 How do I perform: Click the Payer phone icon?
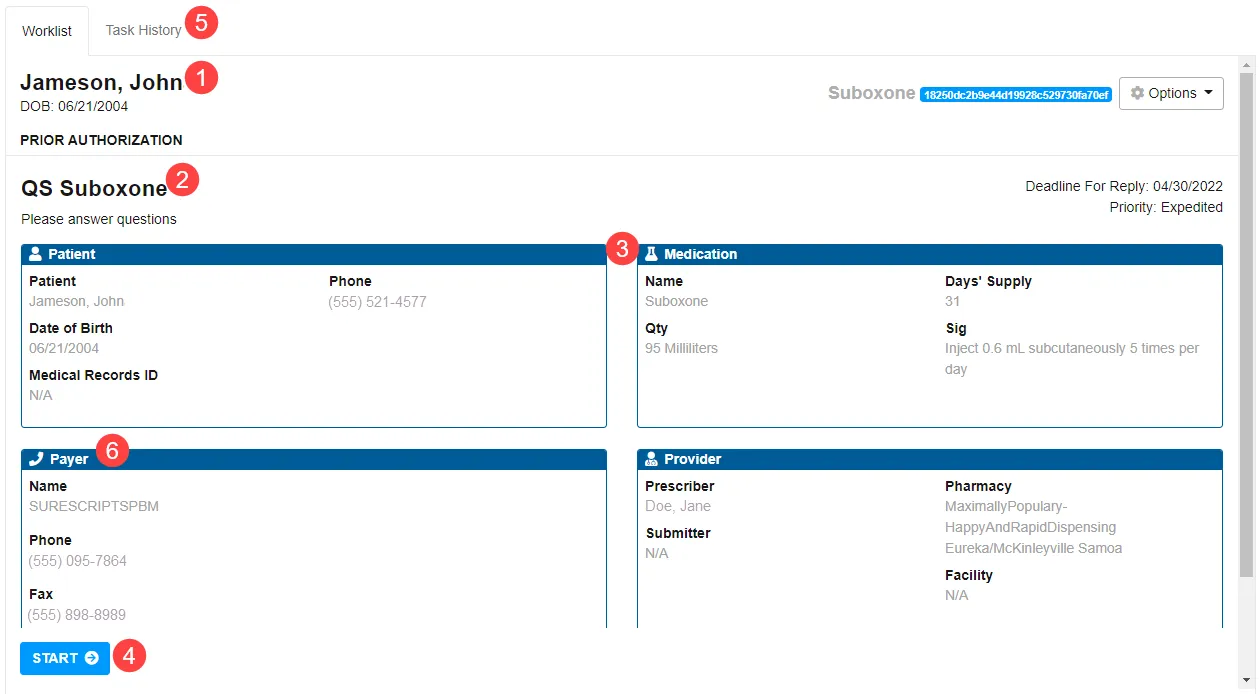coord(36,459)
